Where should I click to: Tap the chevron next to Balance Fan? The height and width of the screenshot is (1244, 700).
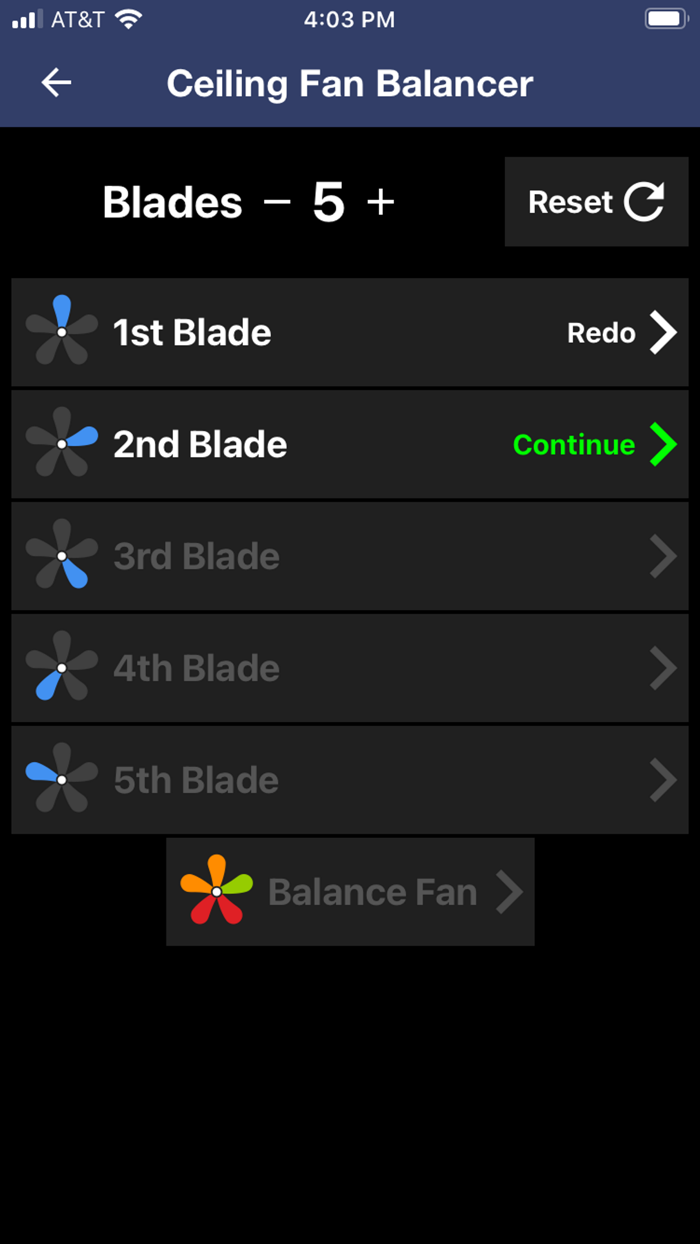coord(511,891)
